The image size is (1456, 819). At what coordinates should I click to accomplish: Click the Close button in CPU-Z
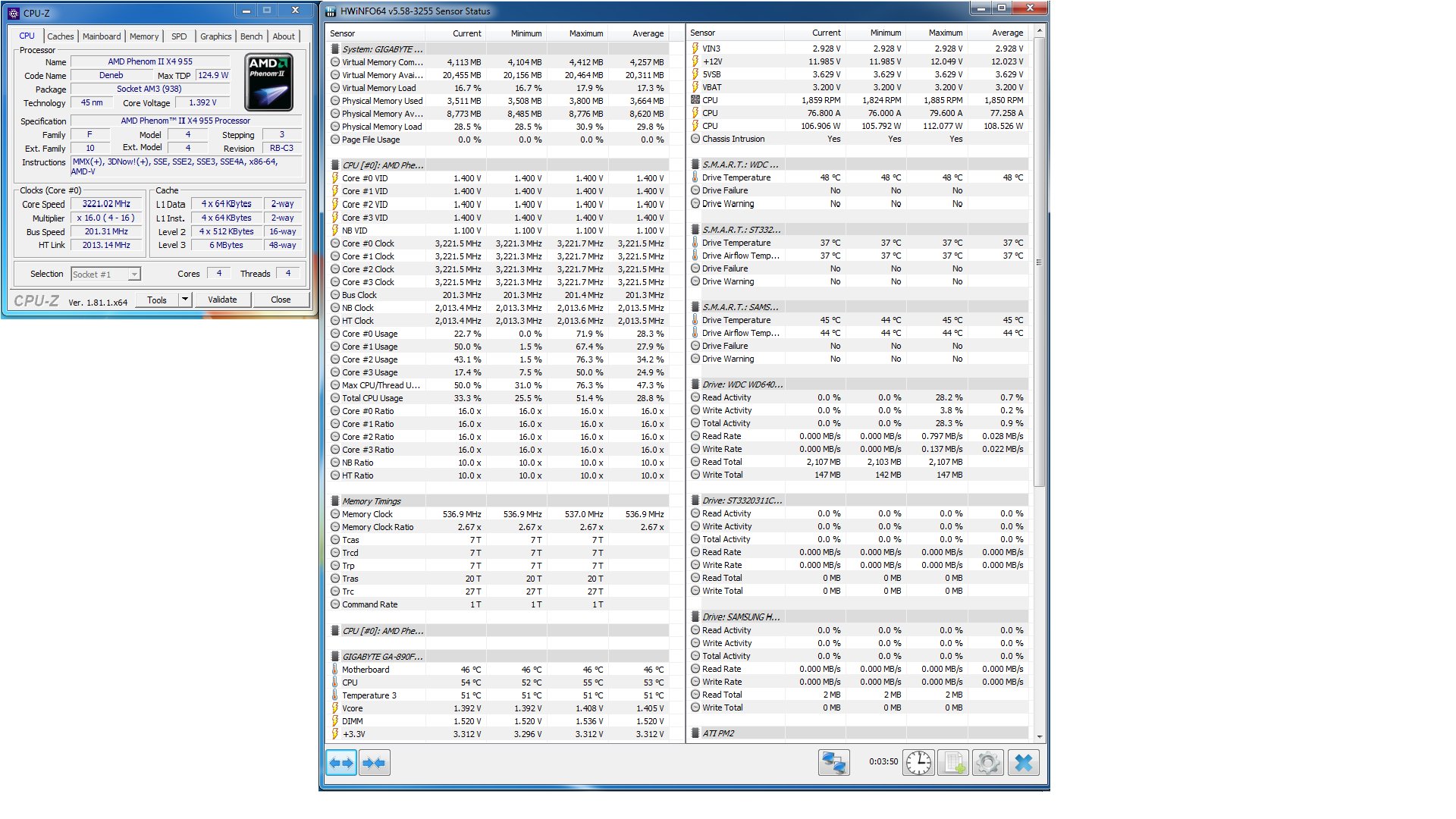click(281, 300)
